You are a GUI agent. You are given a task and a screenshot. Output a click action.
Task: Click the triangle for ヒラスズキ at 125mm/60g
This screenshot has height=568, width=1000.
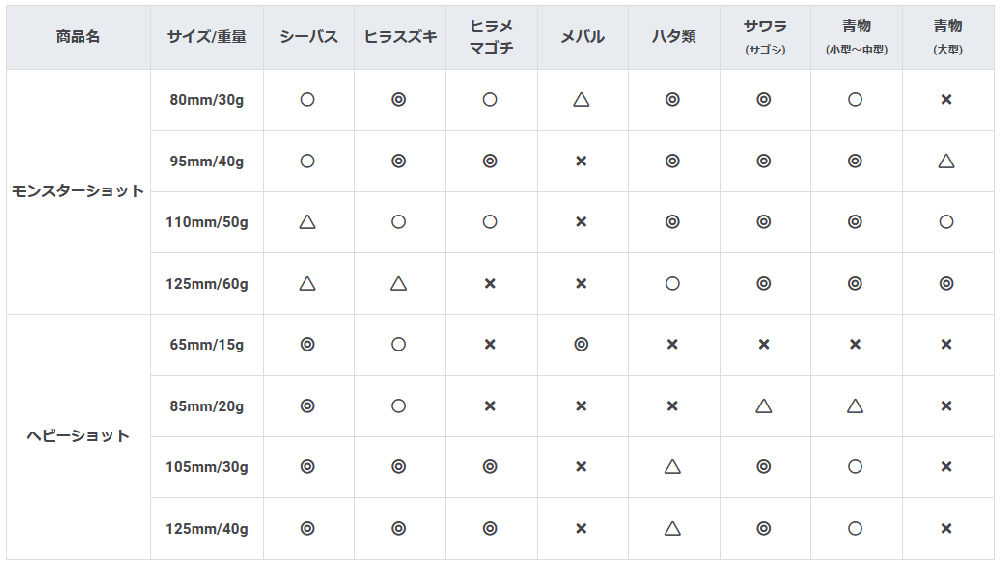pyautogui.click(x=399, y=283)
